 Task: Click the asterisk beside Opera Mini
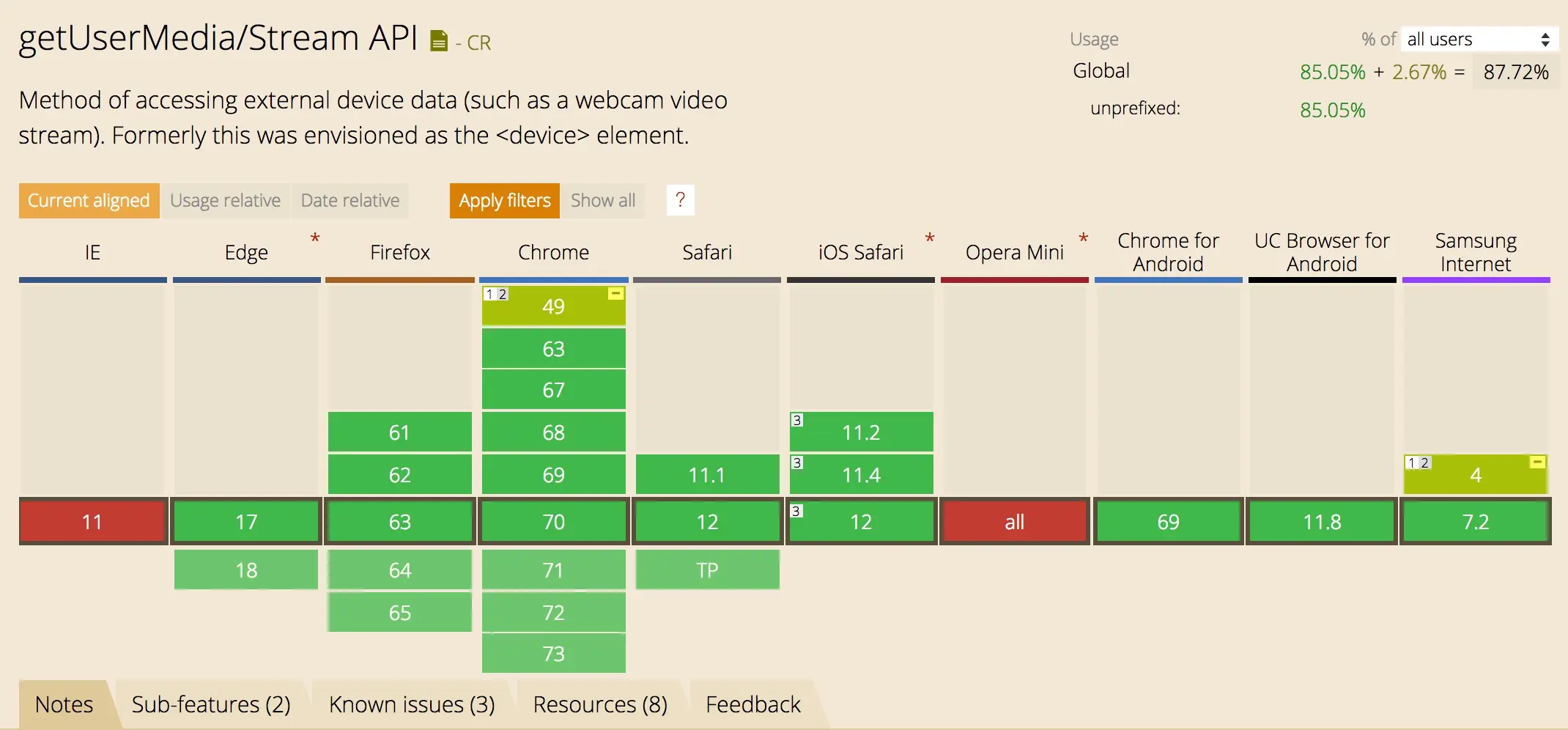coord(1083,238)
